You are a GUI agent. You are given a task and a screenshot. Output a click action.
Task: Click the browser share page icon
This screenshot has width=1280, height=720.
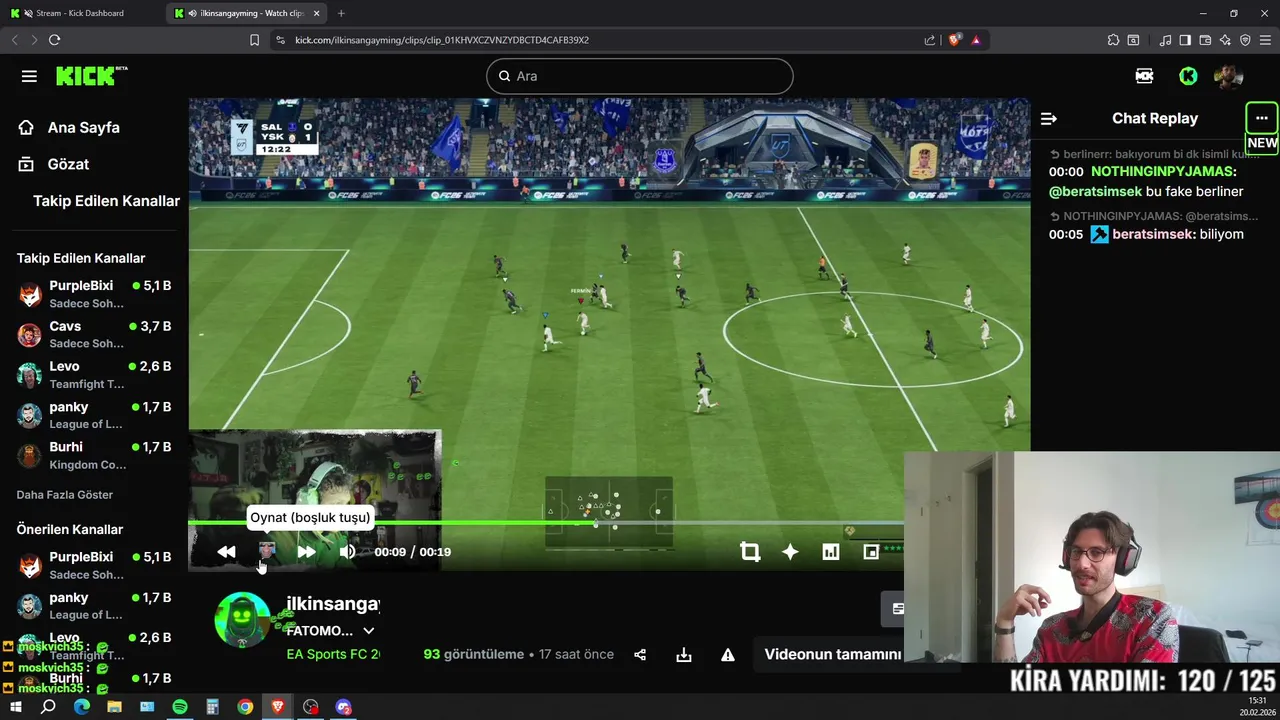[x=930, y=40]
